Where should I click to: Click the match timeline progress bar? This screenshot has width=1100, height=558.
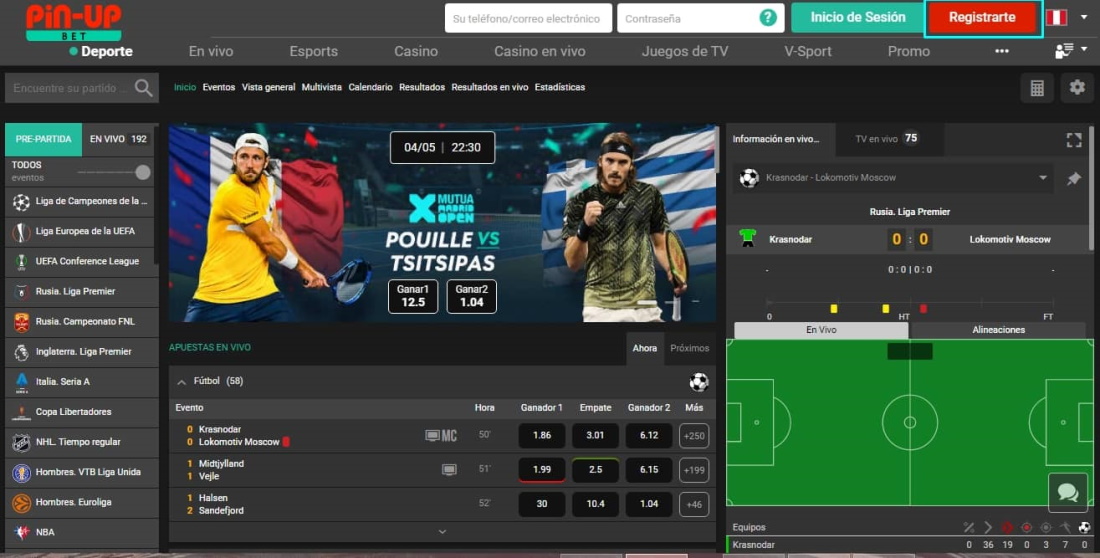click(910, 303)
